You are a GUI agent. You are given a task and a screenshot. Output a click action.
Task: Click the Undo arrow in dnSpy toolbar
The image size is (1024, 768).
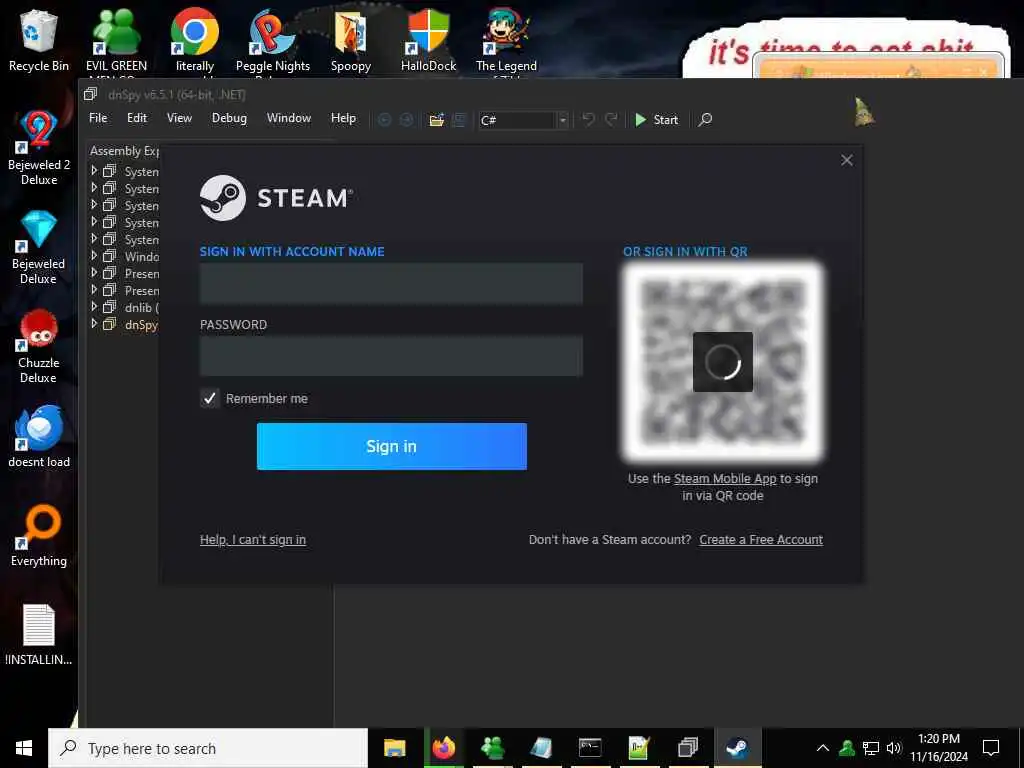pos(588,120)
